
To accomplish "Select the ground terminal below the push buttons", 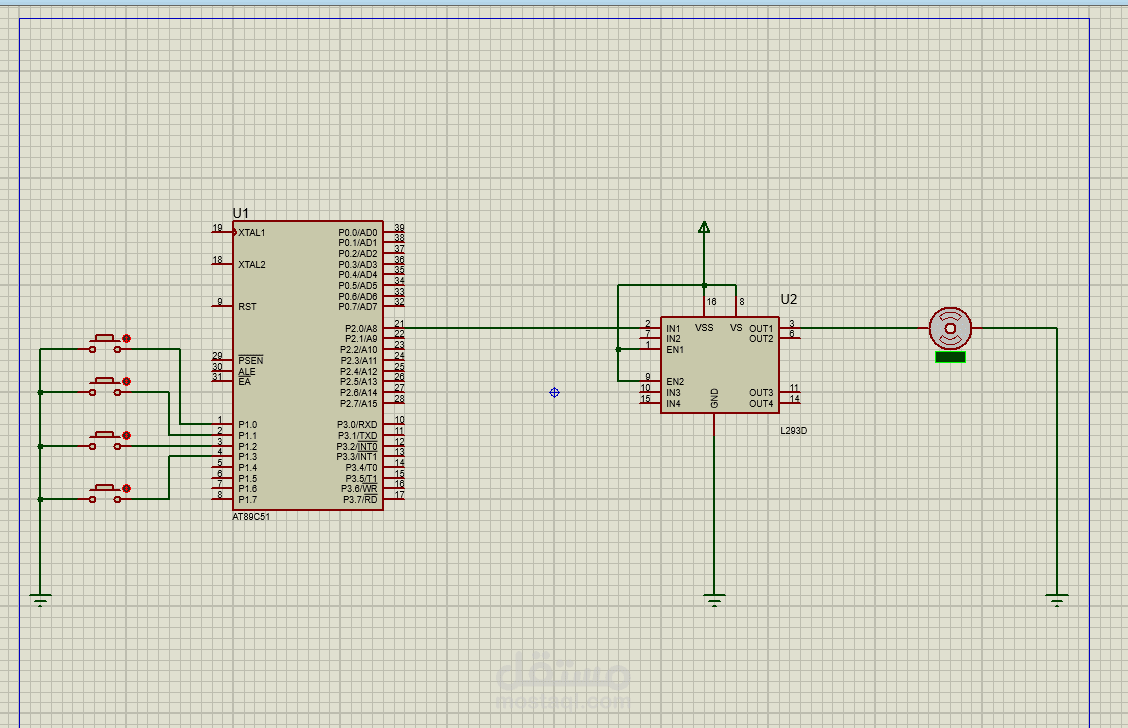I will point(40,600).
